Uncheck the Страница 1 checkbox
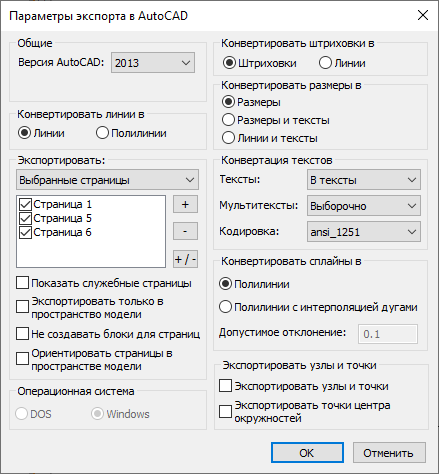439x474 pixels. pyautogui.click(x=25, y=204)
